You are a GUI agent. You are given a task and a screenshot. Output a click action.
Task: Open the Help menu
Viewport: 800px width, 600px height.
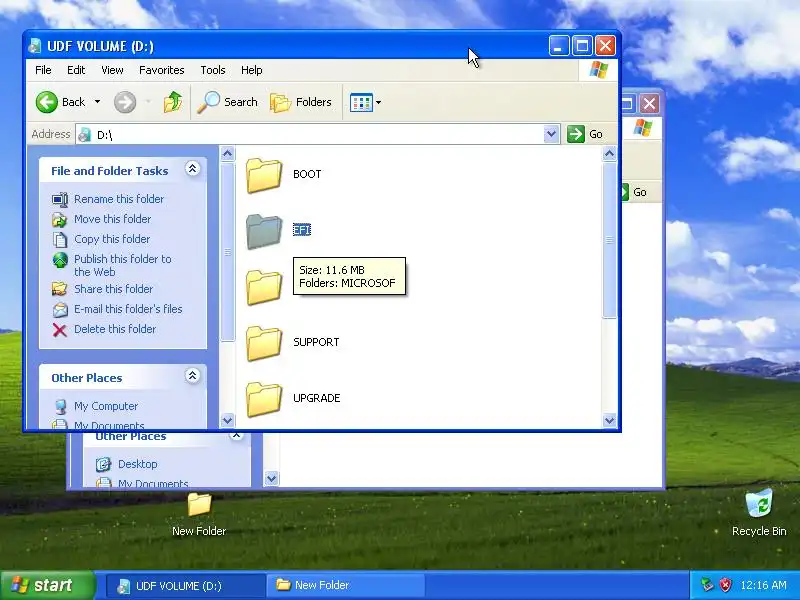252,70
